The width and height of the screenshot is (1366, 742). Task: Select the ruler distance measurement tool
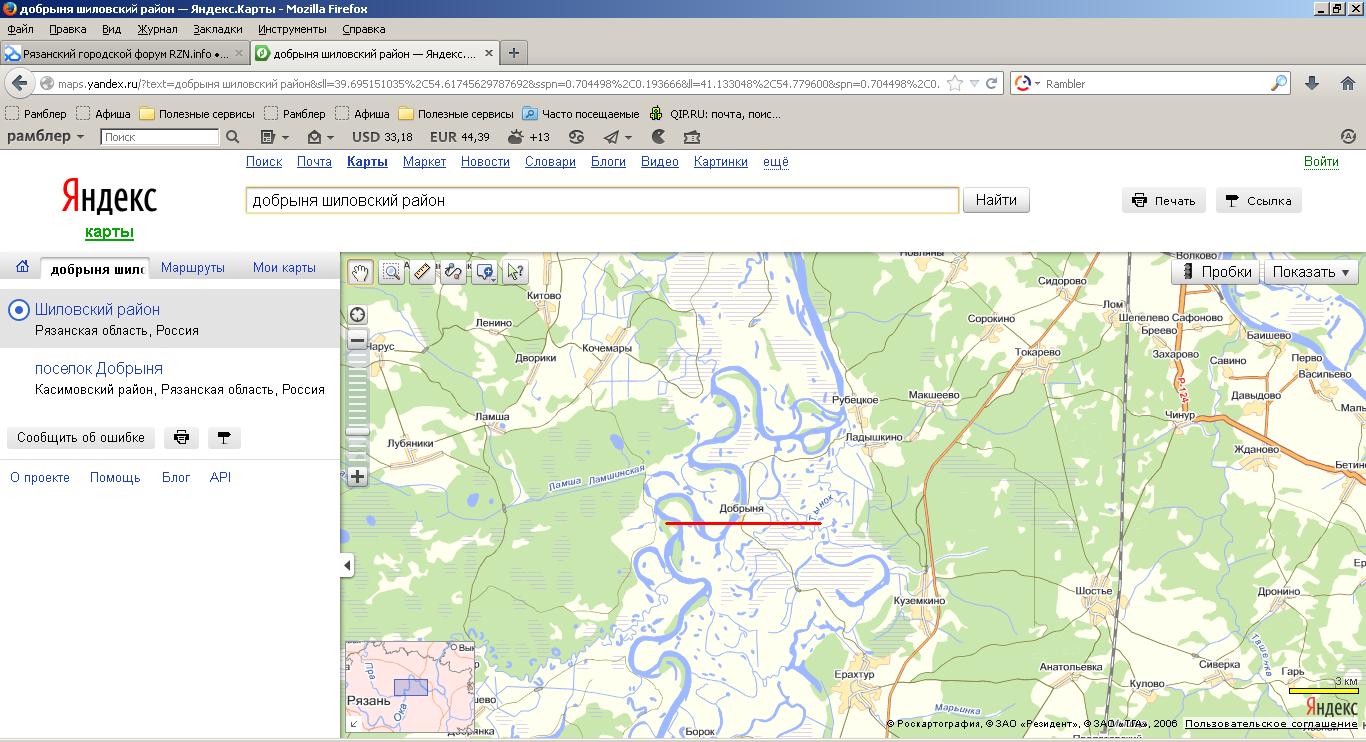(422, 271)
